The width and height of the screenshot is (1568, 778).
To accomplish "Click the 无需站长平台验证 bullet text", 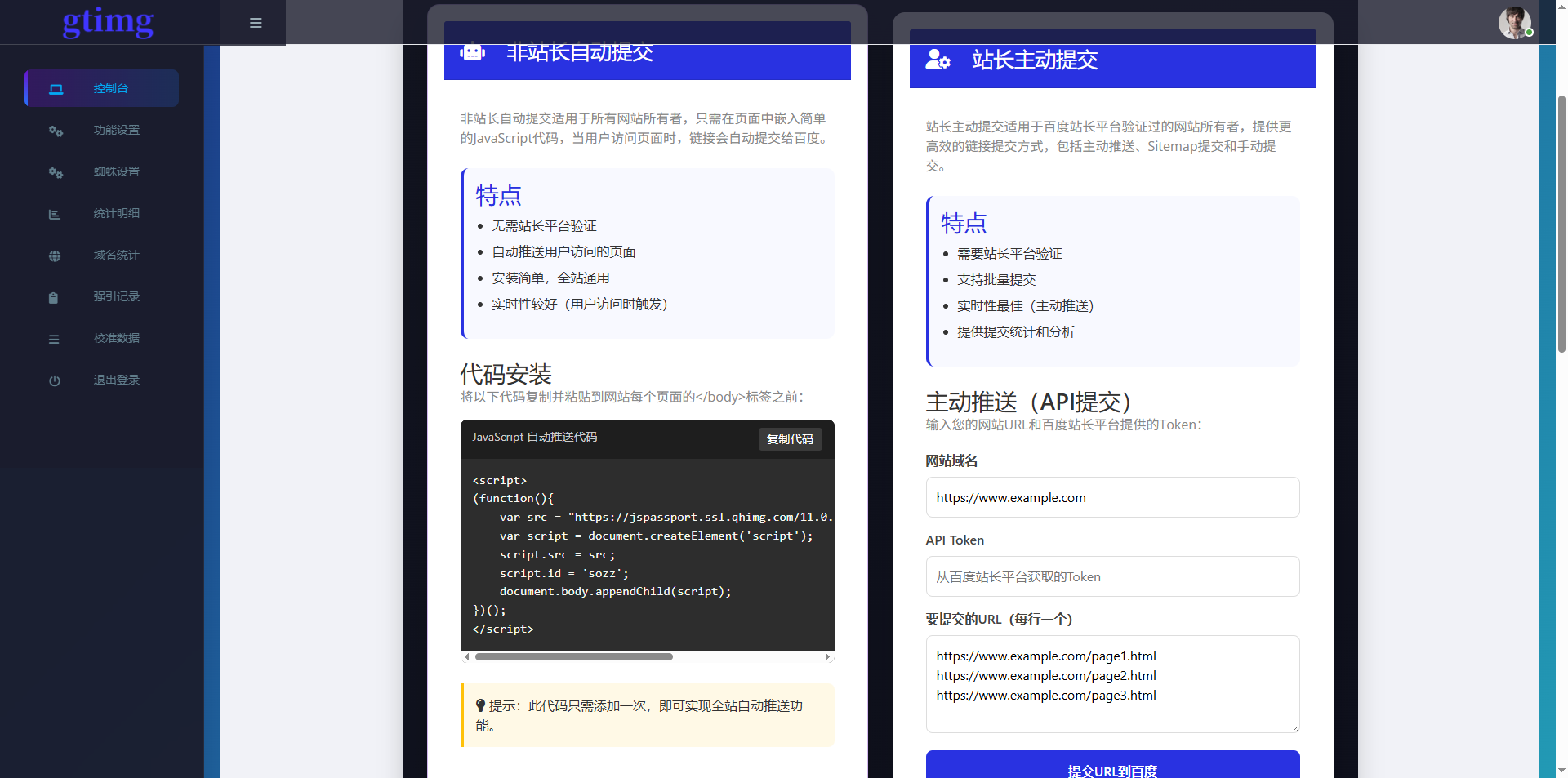I will pyautogui.click(x=544, y=226).
